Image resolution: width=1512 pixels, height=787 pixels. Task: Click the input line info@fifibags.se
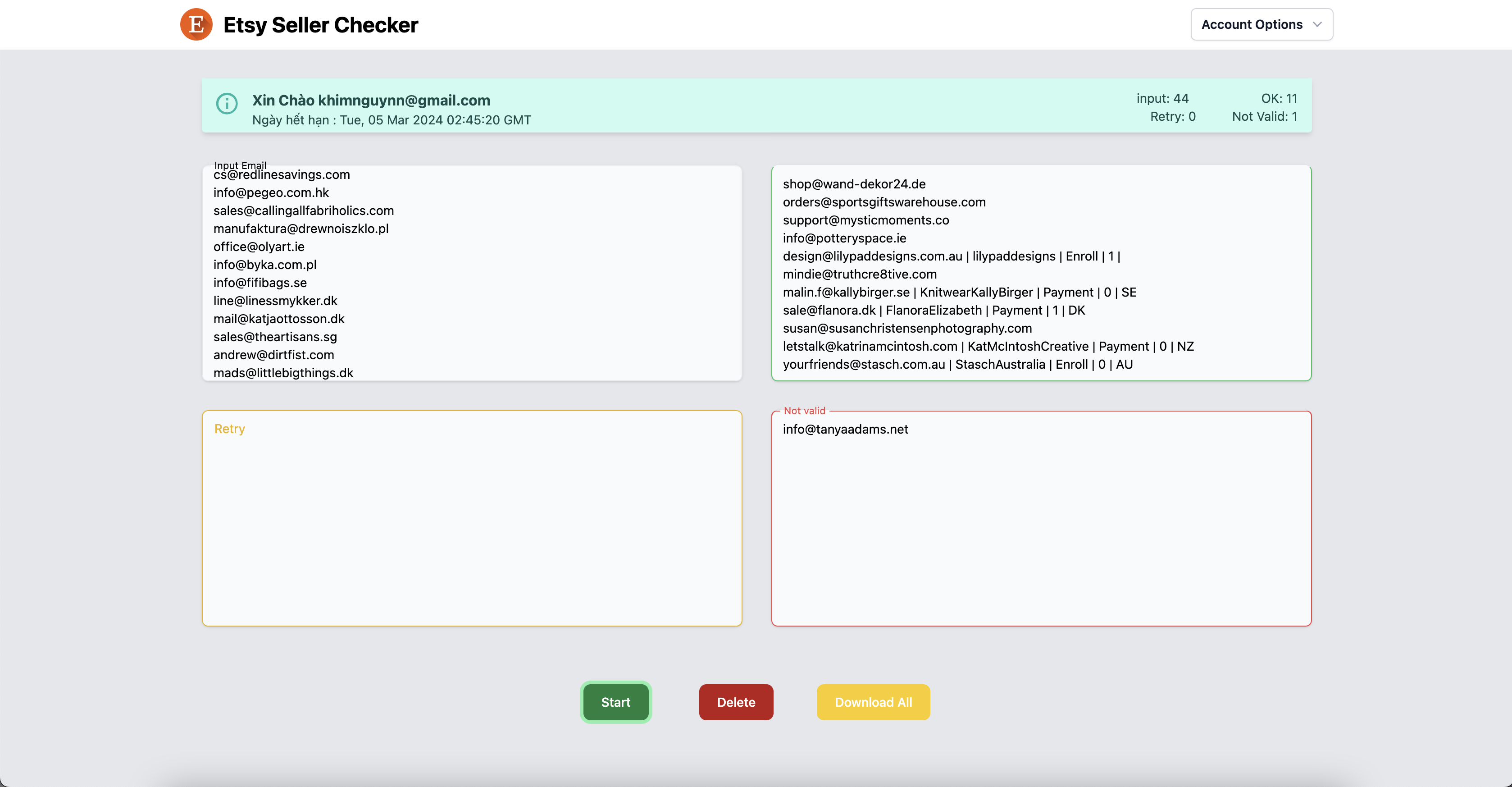(260, 283)
